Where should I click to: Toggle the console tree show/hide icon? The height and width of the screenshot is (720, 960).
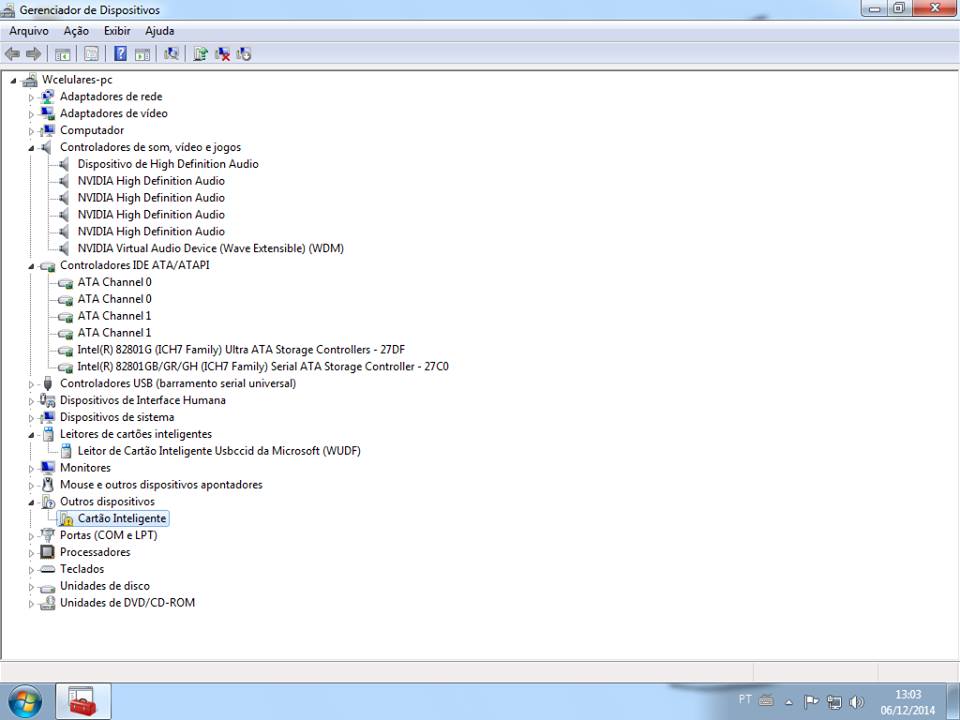coord(62,54)
